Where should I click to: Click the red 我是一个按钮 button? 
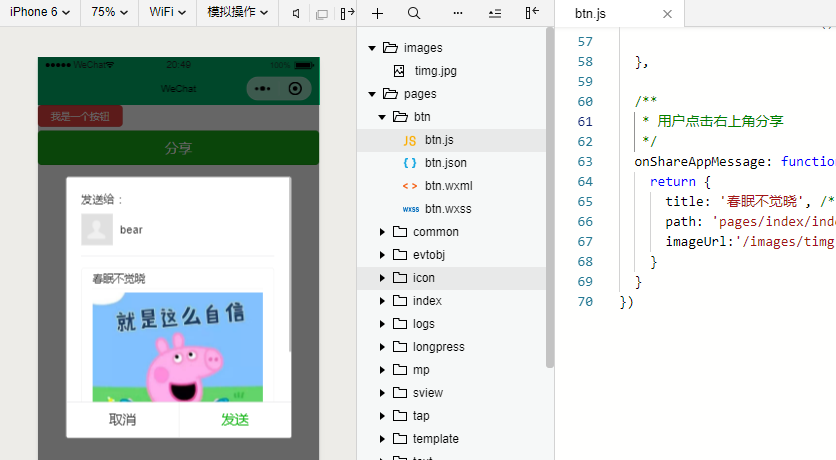(81, 116)
